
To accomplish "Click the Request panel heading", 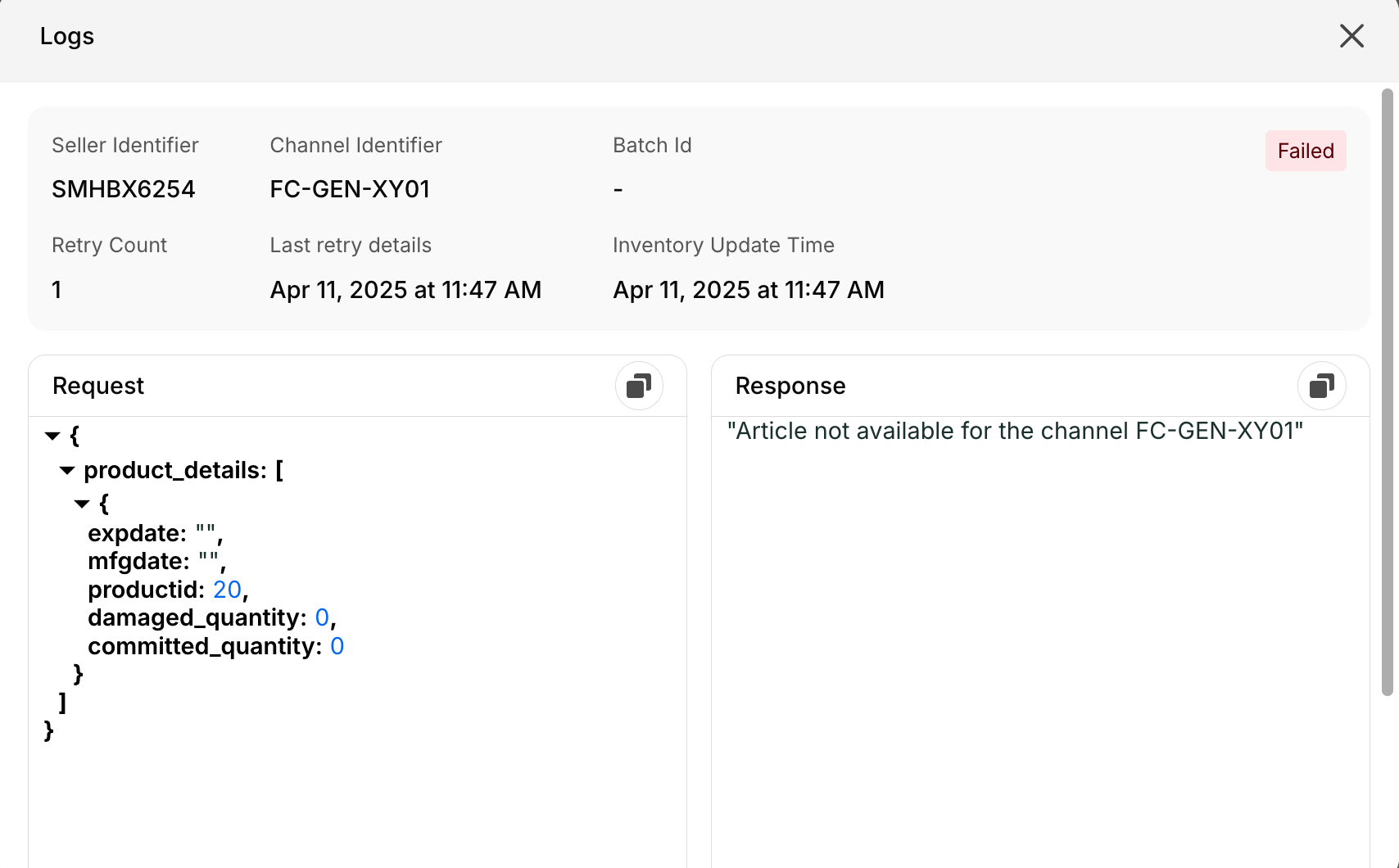I will tap(98, 386).
